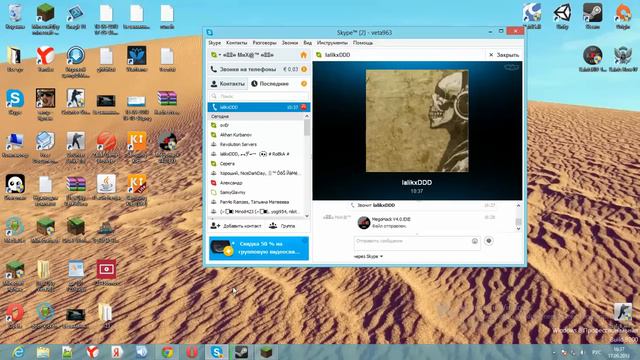
Task: Click the message input field
Action: [x=412, y=241]
